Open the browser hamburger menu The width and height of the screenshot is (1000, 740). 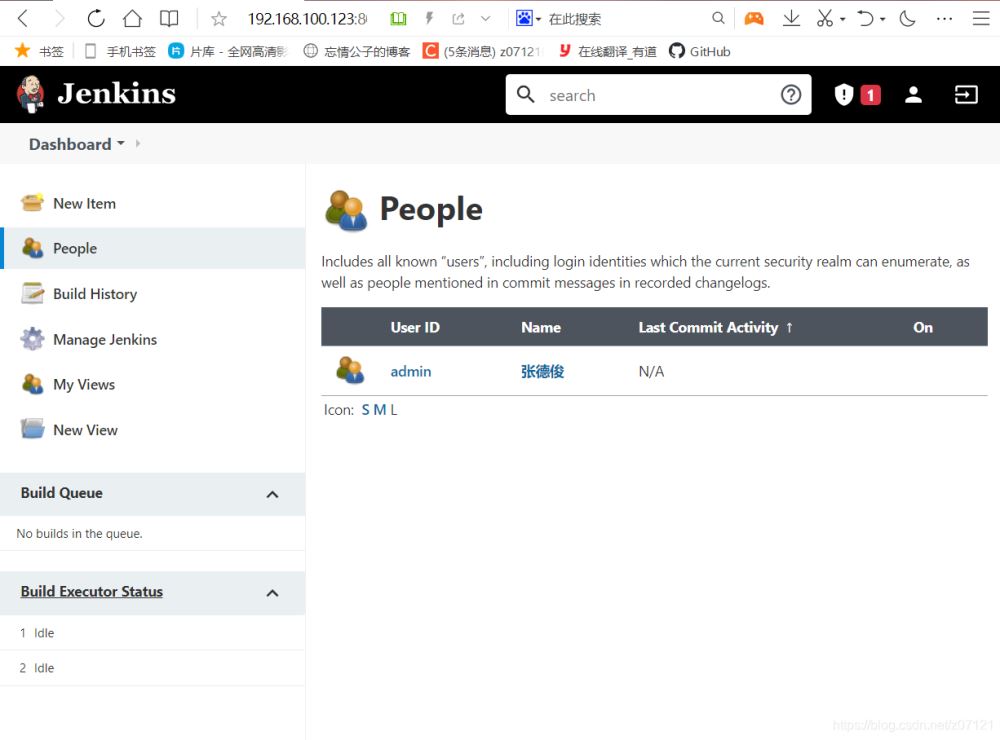[x=981, y=18]
